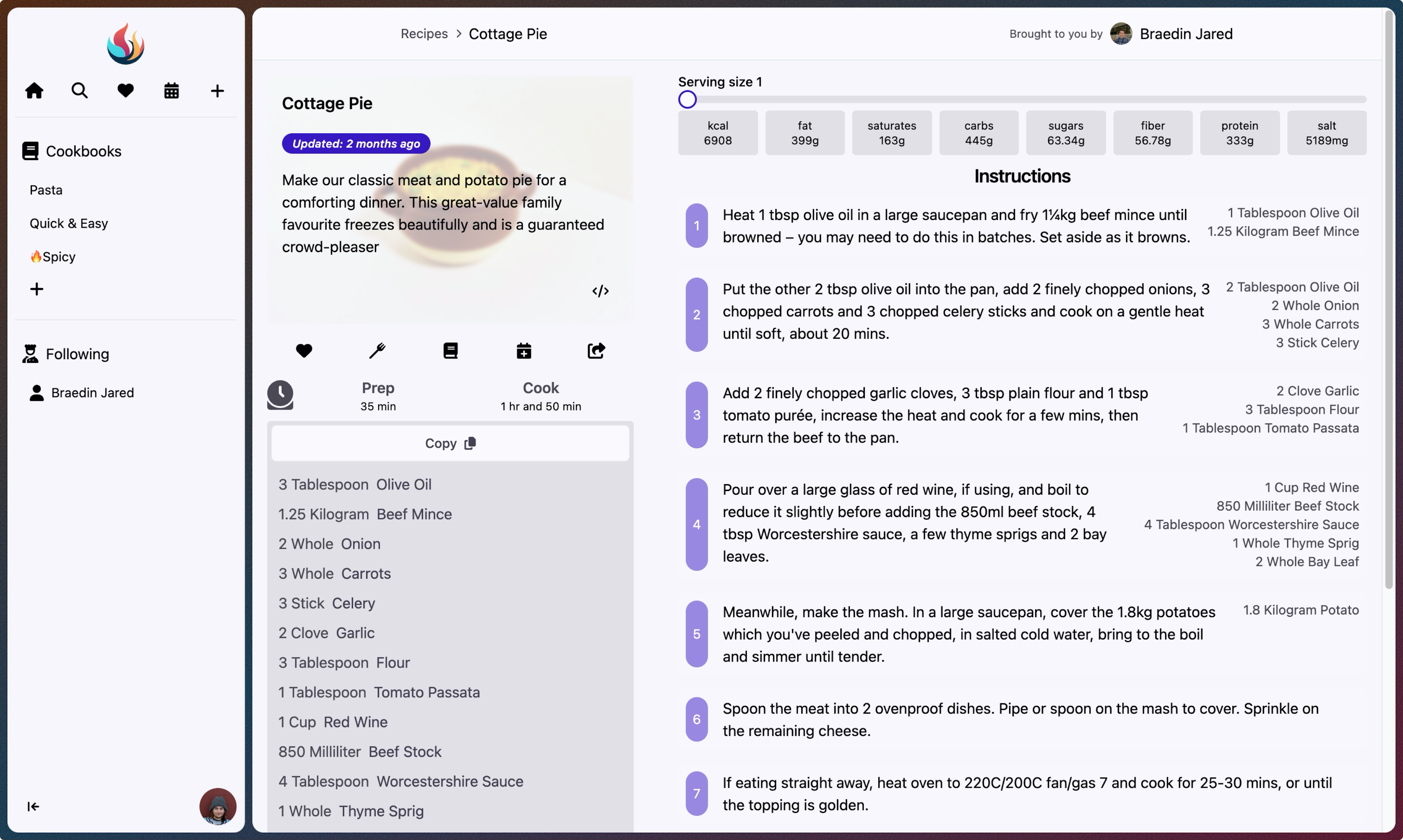
Task: Click the fat 399g nutrition tile
Action: click(x=805, y=133)
